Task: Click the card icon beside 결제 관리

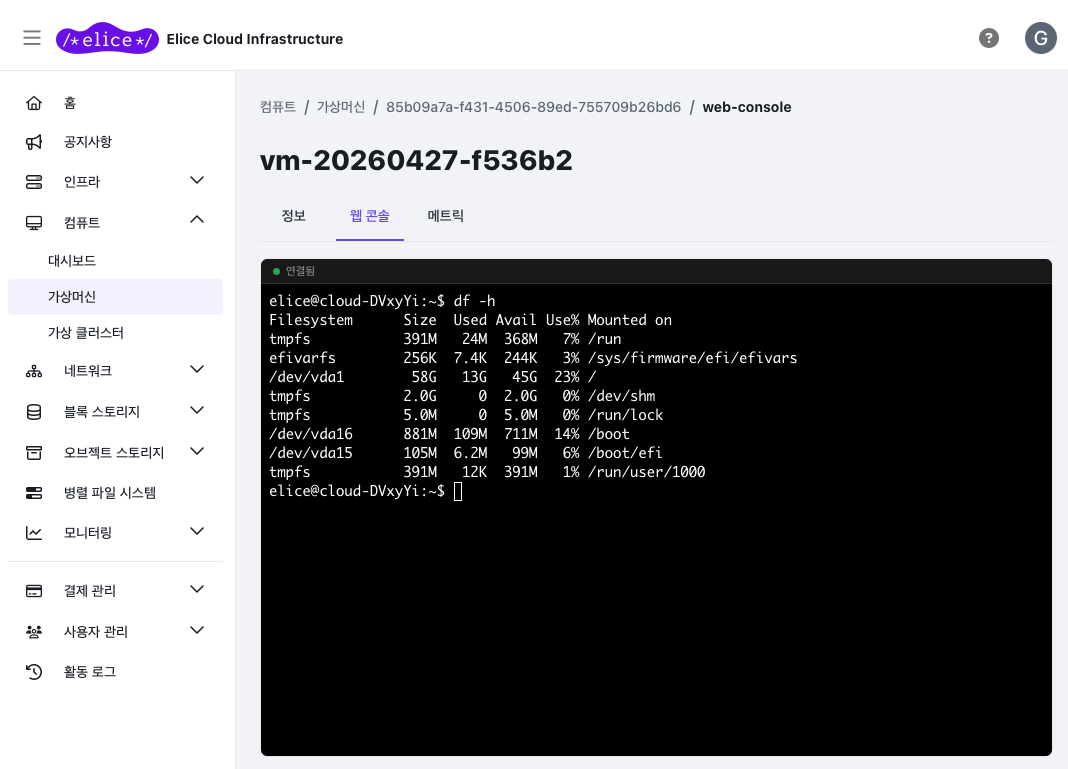Action: coord(34,591)
